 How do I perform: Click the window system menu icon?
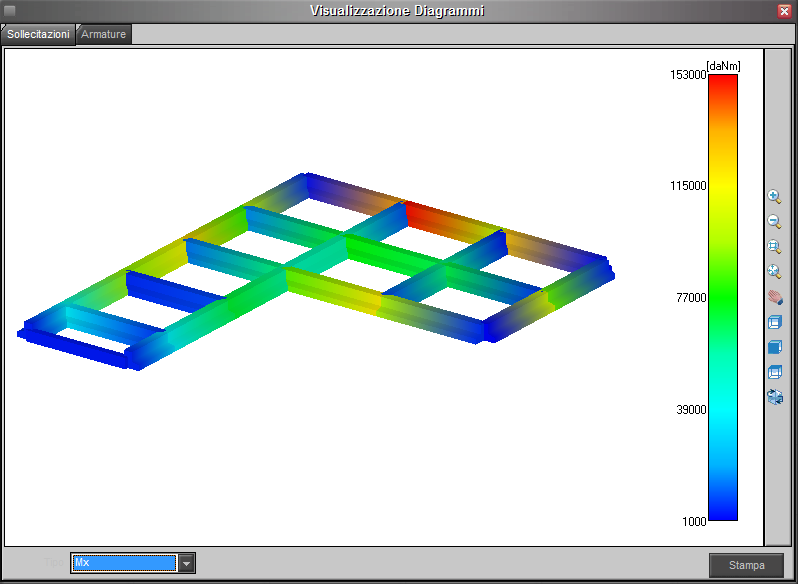[x=10, y=10]
